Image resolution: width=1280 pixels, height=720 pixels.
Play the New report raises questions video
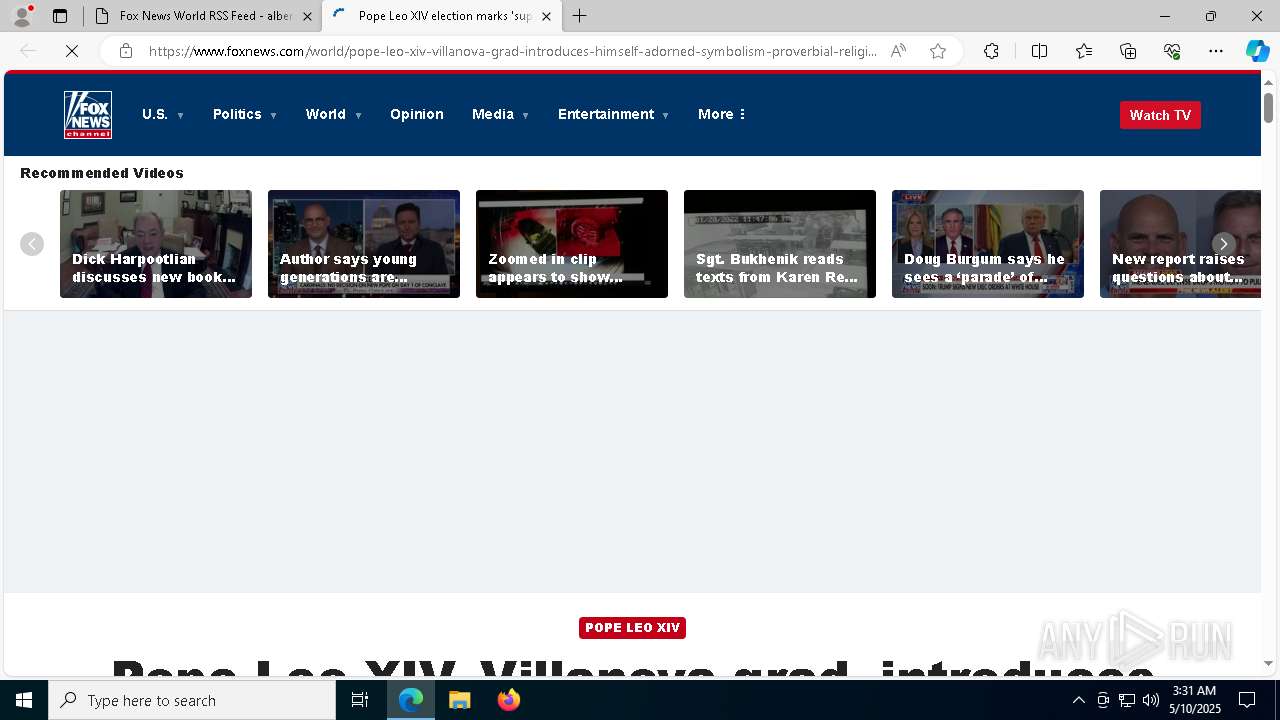(x=1180, y=244)
